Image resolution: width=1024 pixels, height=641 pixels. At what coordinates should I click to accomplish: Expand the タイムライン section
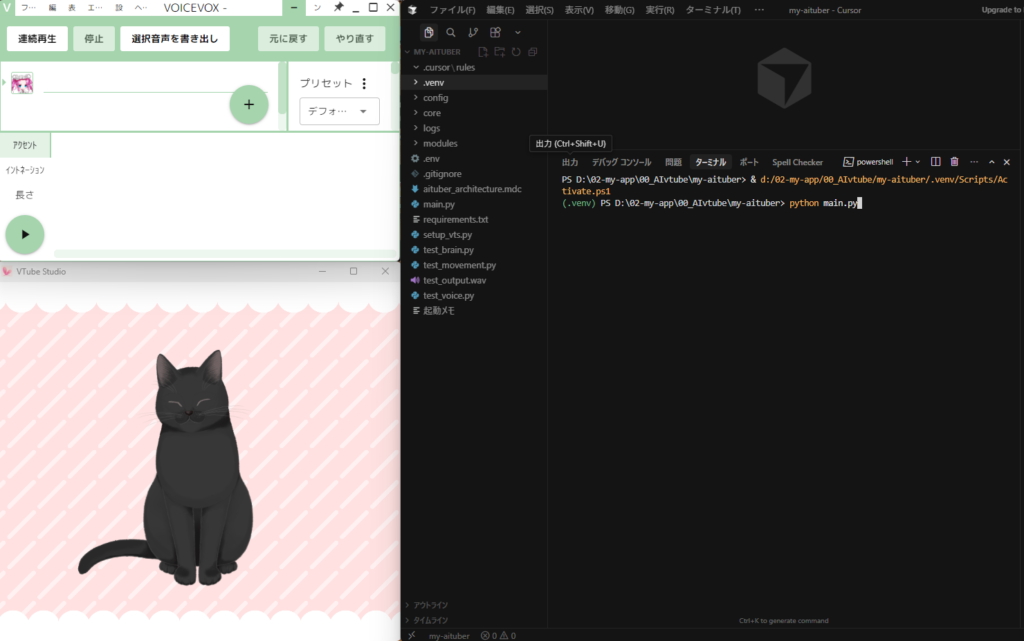pyautogui.click(x=430, y=620)
